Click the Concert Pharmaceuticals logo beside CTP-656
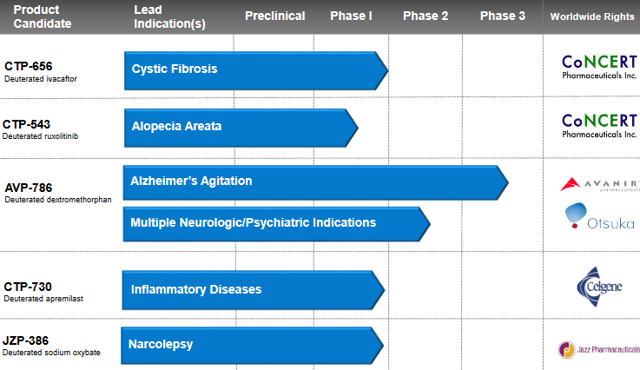 tap(600, 67)
